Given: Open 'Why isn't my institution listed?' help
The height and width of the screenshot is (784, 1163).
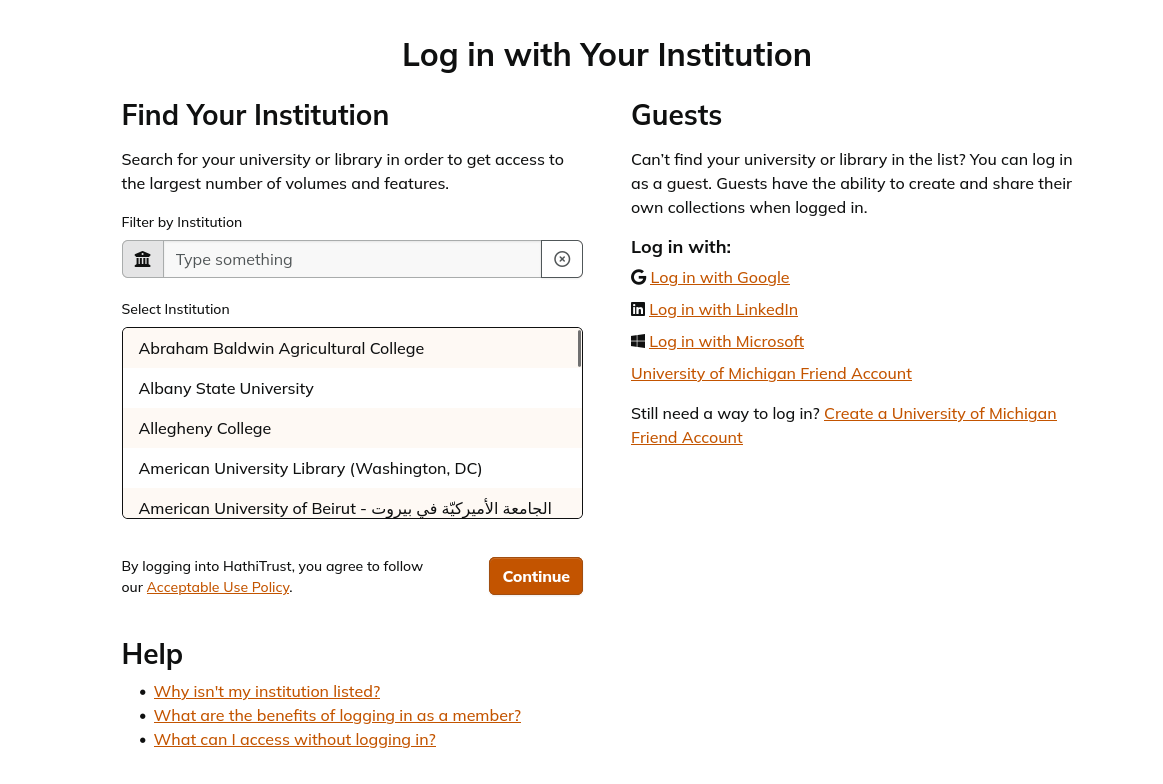Looking at the screenshot, I should click(x=267, y=691).
